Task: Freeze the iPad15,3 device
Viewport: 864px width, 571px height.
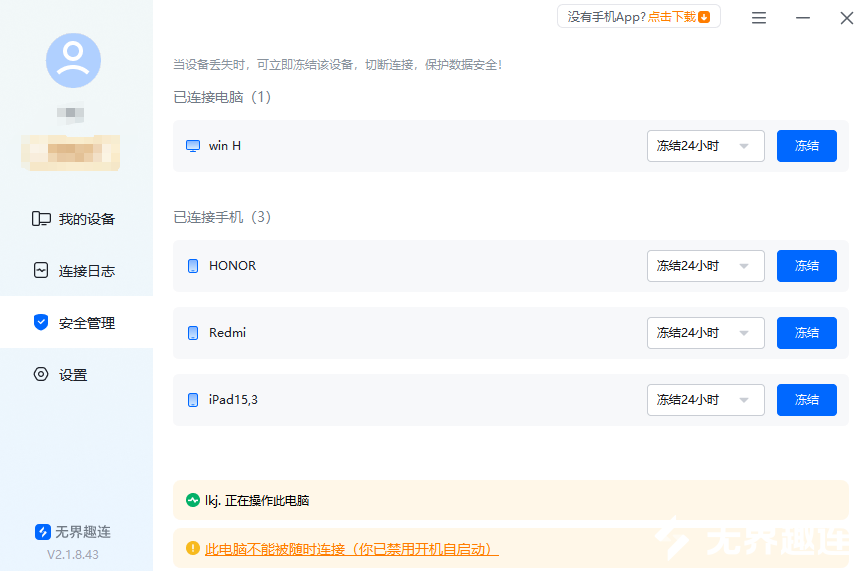Action: 806,400
